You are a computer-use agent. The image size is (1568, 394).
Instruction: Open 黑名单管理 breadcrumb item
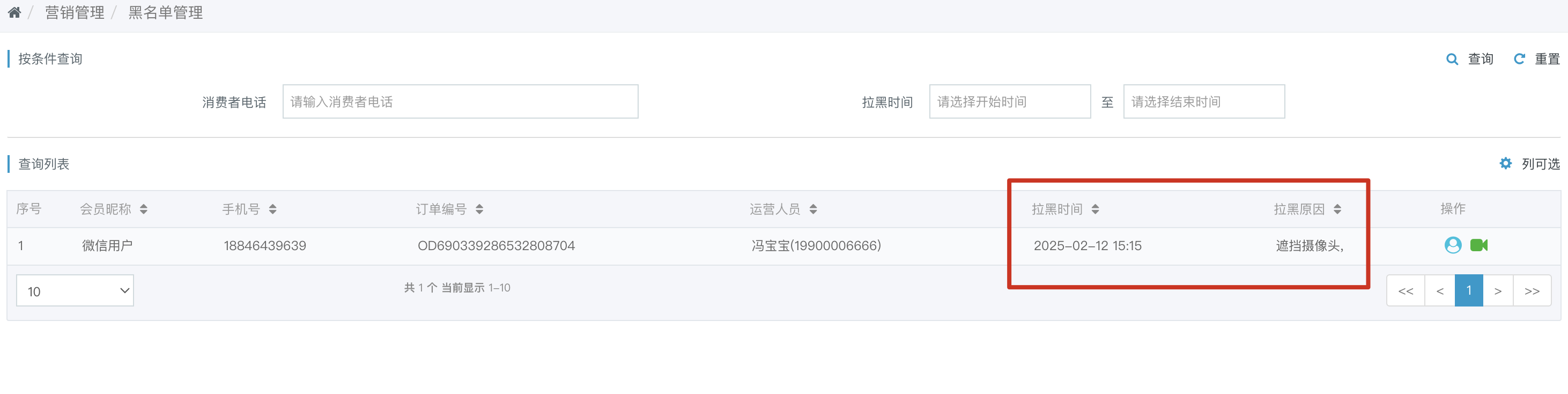[x=166, y=12]
